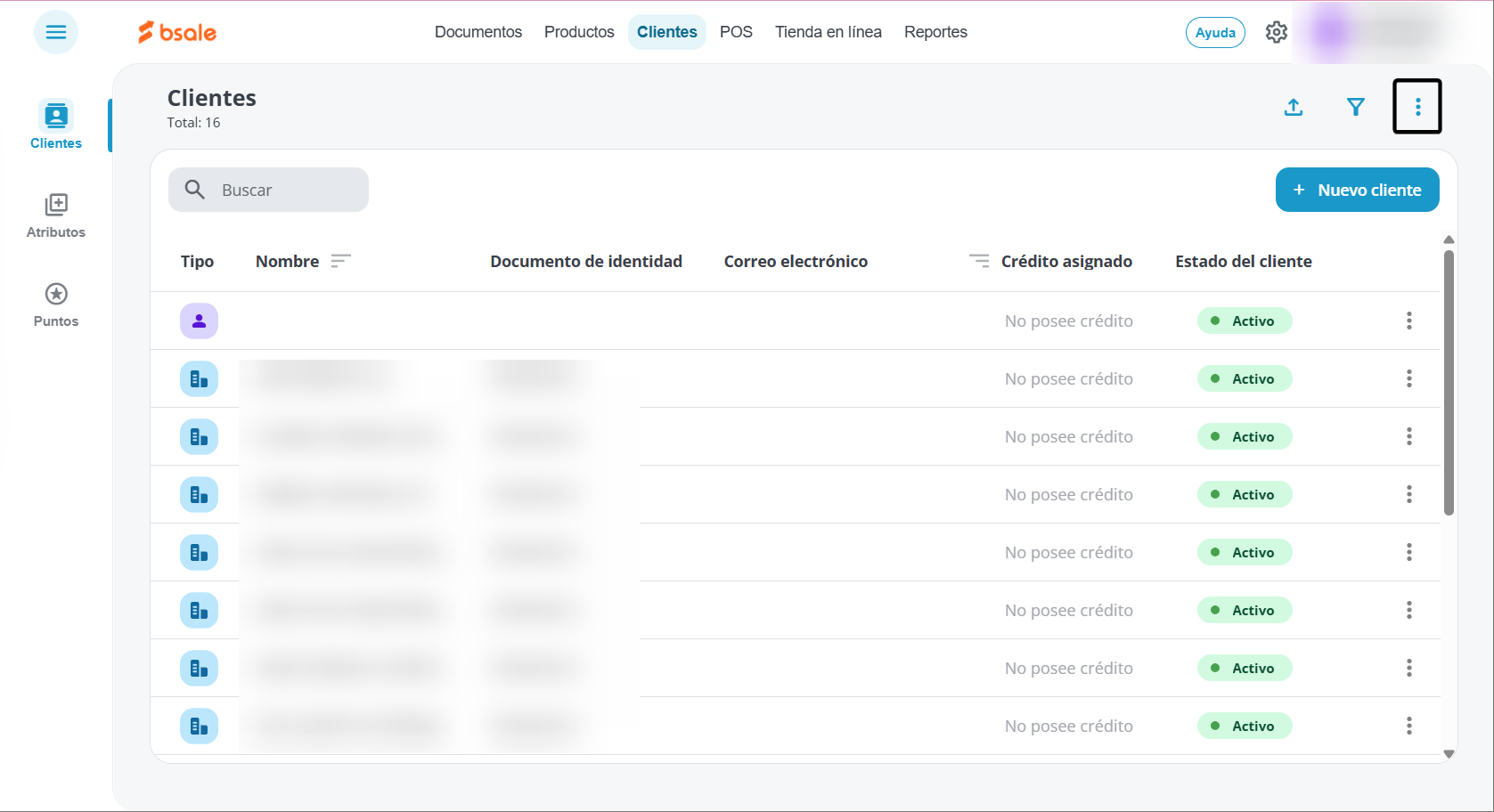Click the Activo badge in the second row
1494x812 pixels.
(x=1245, y=378)
